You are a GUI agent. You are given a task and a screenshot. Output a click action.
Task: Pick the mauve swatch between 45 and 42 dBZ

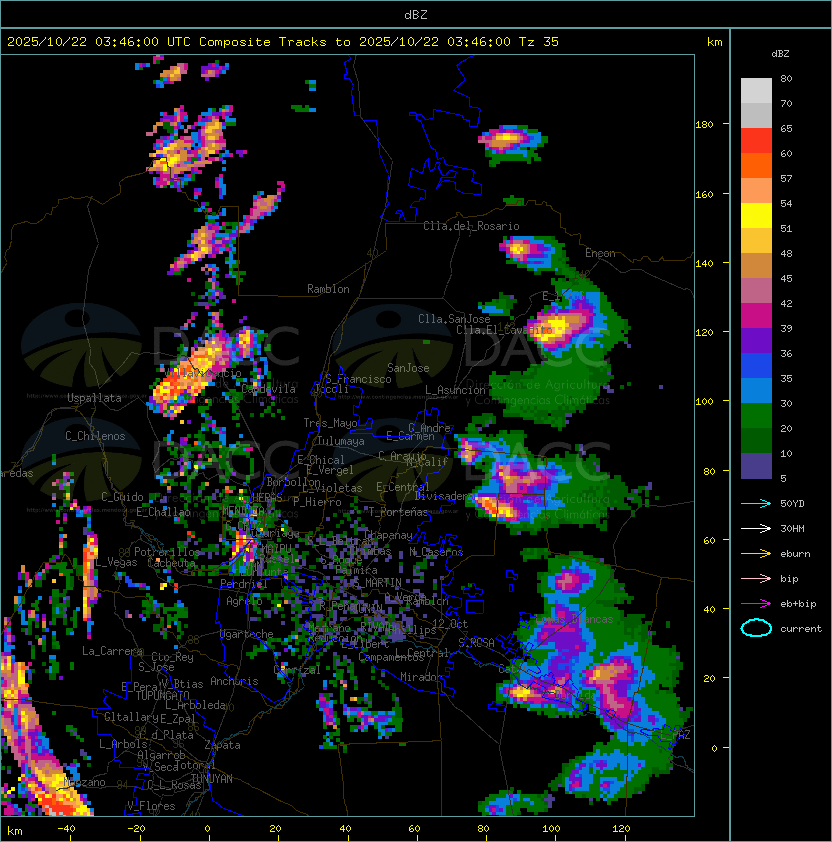756,291
